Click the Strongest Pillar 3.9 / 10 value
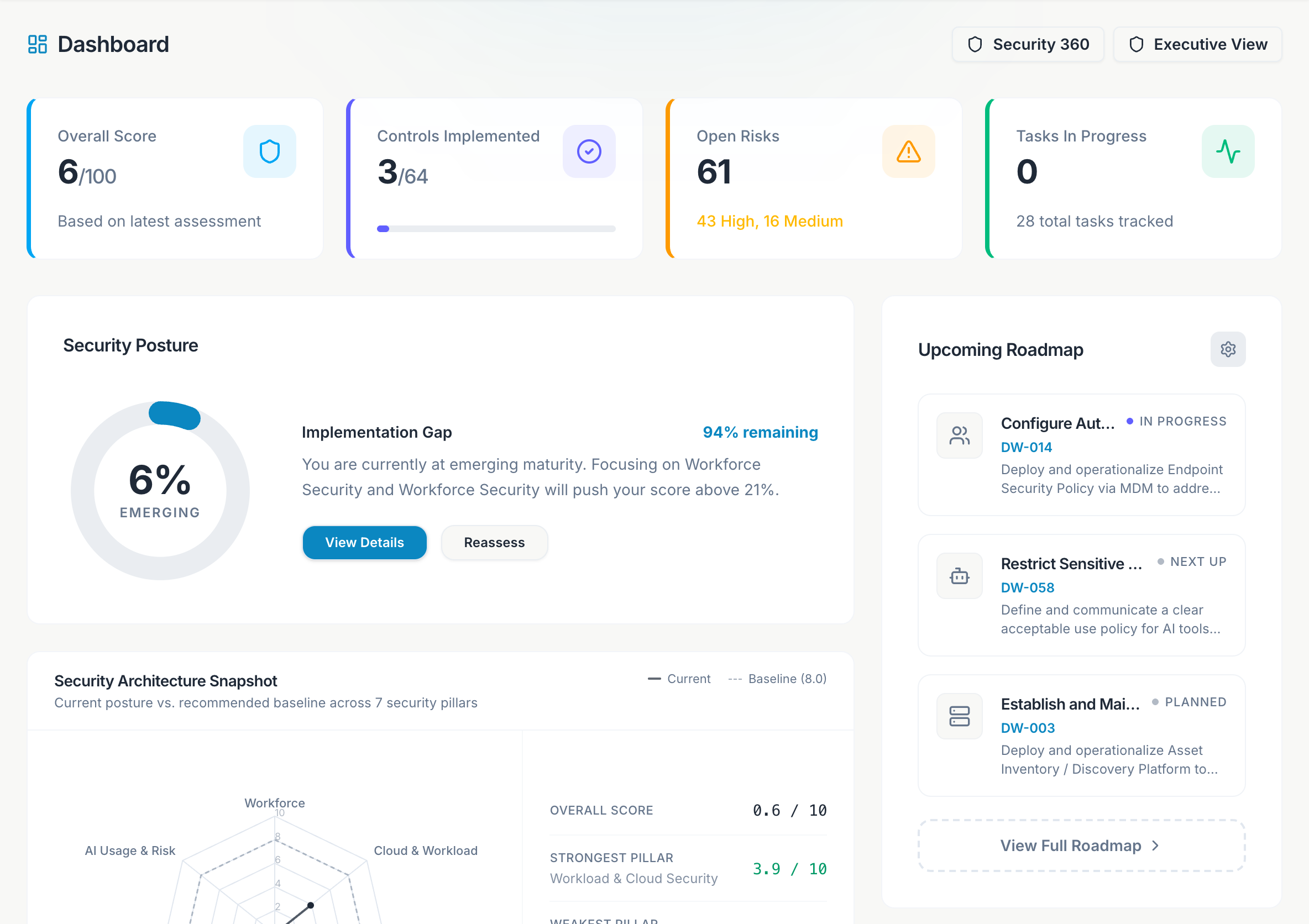Image resolution: width=1309 pixels, height=924 pixels. pyautogui.click(x=789, y=869)
